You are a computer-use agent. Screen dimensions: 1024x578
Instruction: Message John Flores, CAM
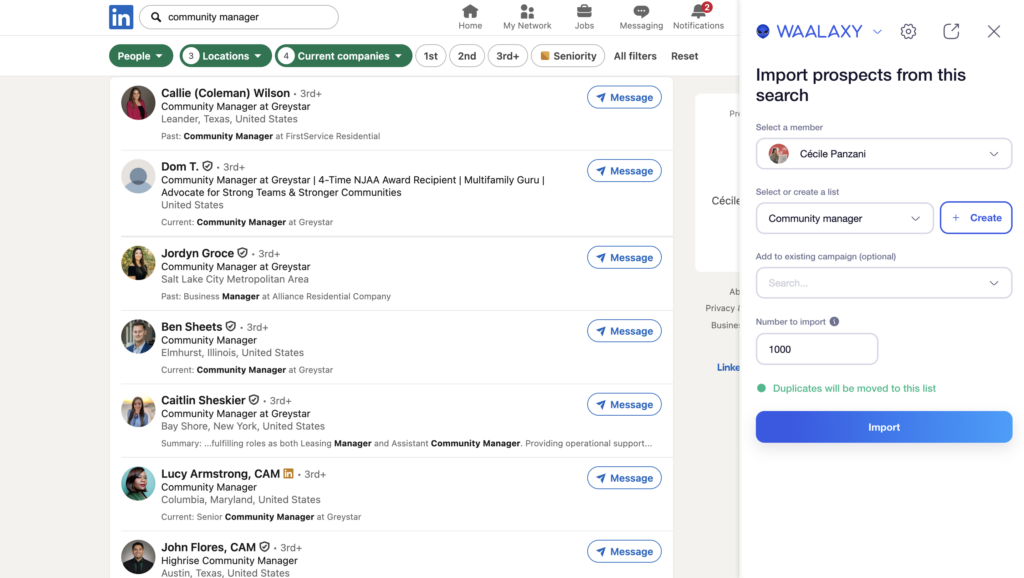(624, 551)
